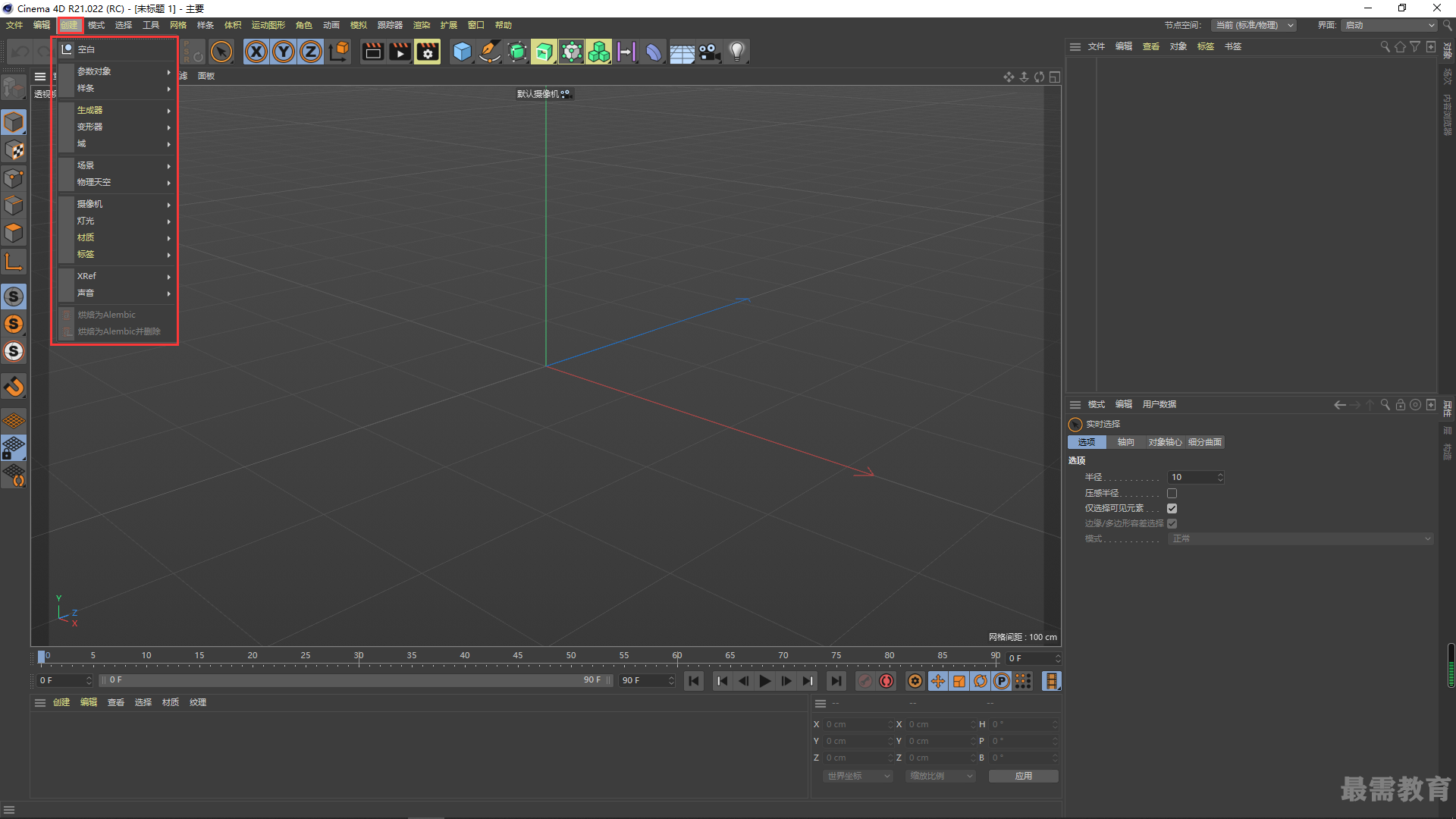Toggle the X axis lock icon
This screenshot has width=1456, height=819.
point(256,52)
